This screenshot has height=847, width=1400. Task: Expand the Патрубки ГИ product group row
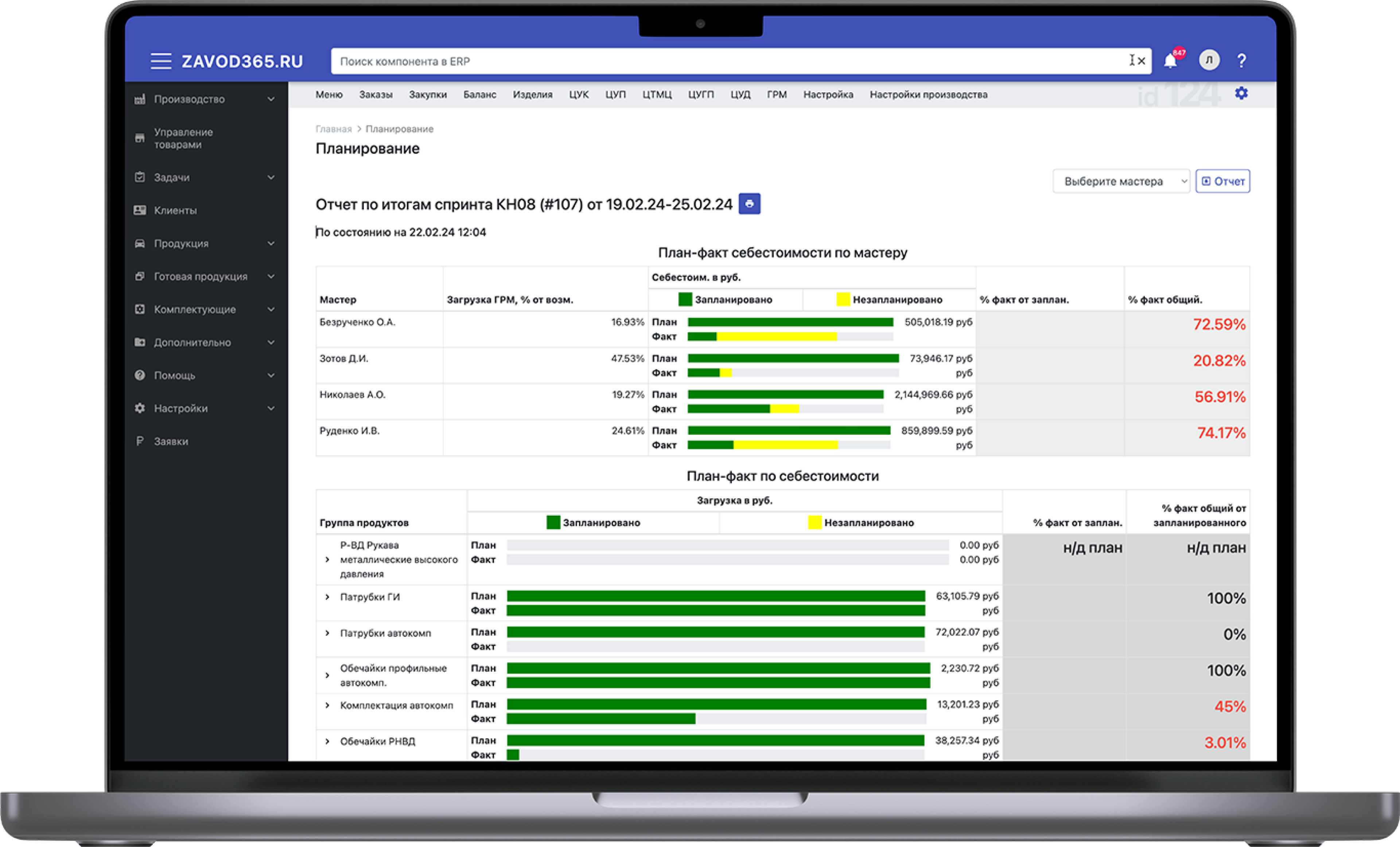pos(327,597)
